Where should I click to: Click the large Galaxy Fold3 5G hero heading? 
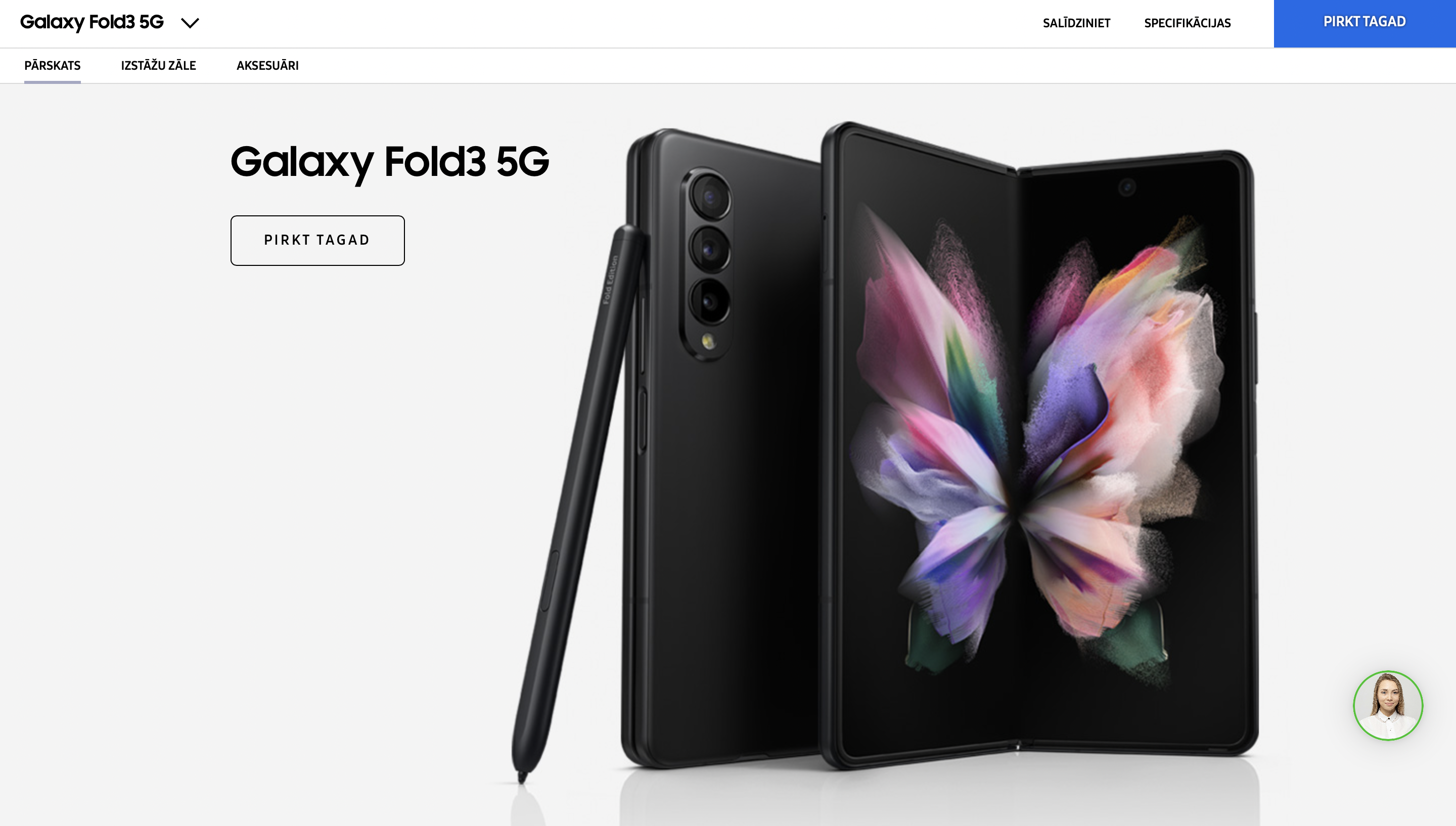click(390, 163)
